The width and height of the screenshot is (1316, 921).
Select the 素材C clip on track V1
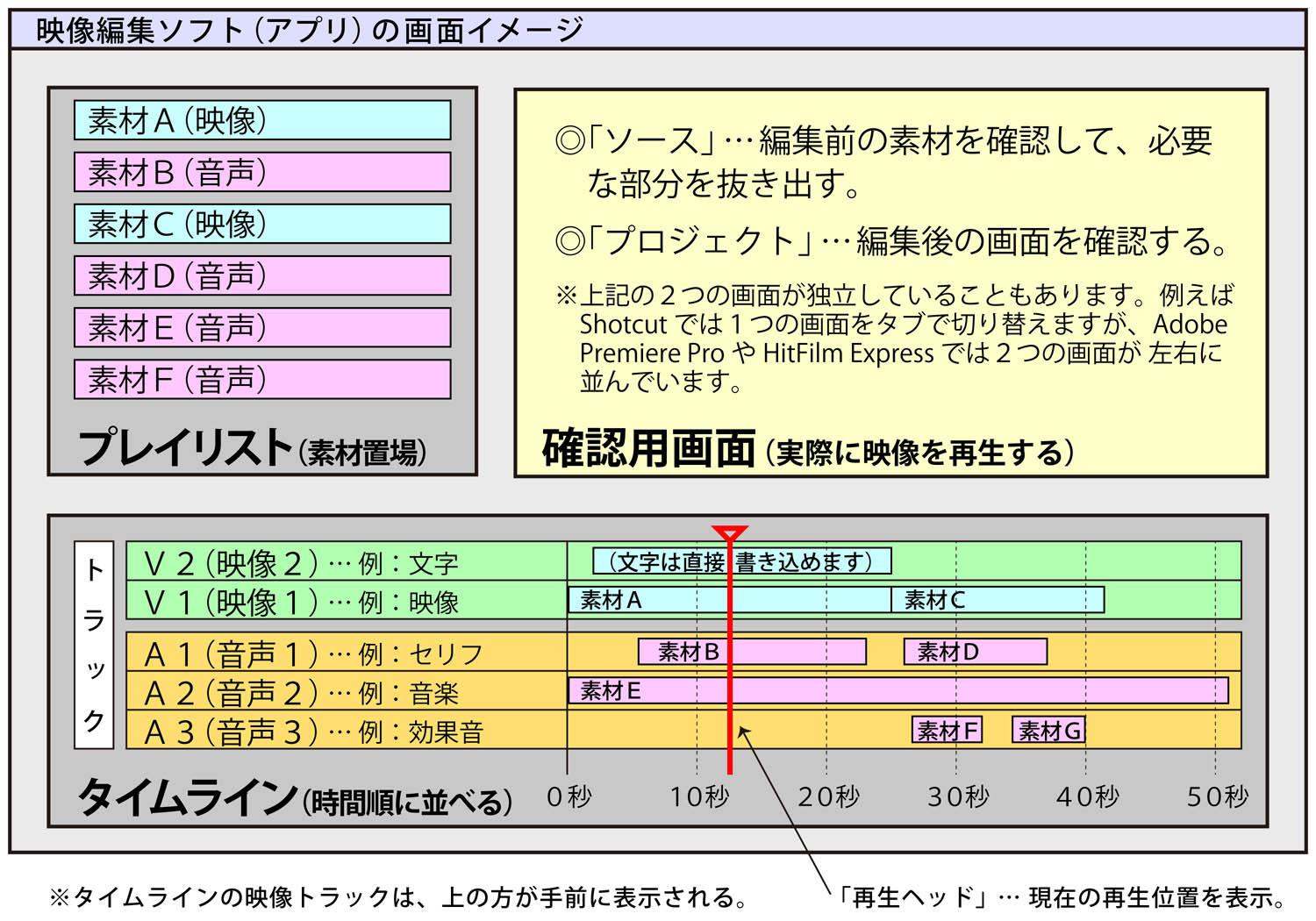coord(998,600)
